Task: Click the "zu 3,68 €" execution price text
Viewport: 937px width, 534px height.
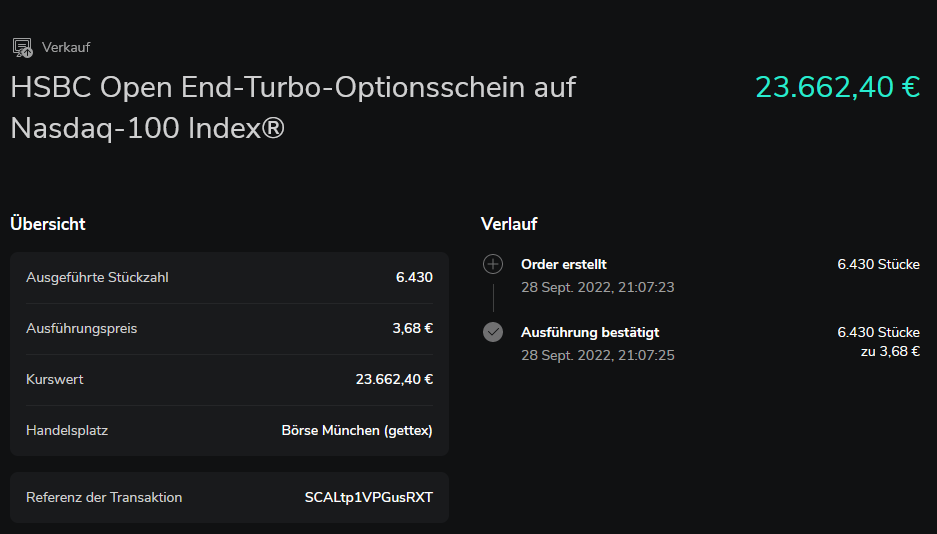Action: click(x=890, y=351)
